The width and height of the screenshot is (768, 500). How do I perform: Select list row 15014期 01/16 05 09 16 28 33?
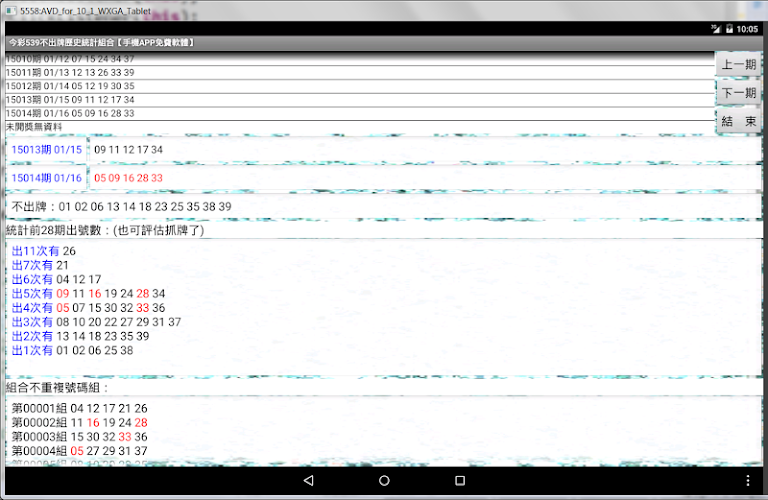[x=360, y=114]
